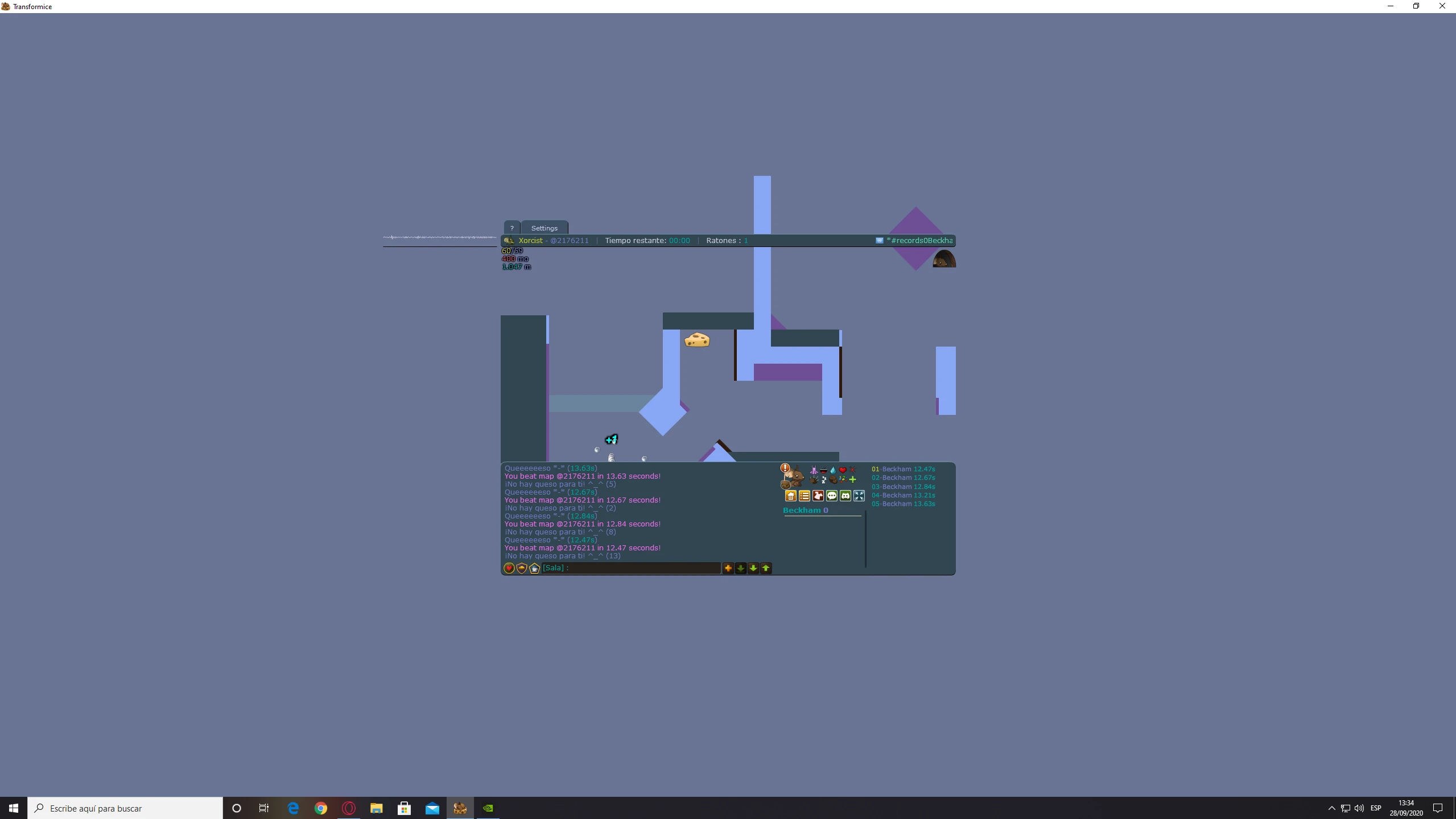Click the cheese shield badge beside chat input
This screenshot has height=819, width=1456.
pyautogui.click(x=522, y=568)
